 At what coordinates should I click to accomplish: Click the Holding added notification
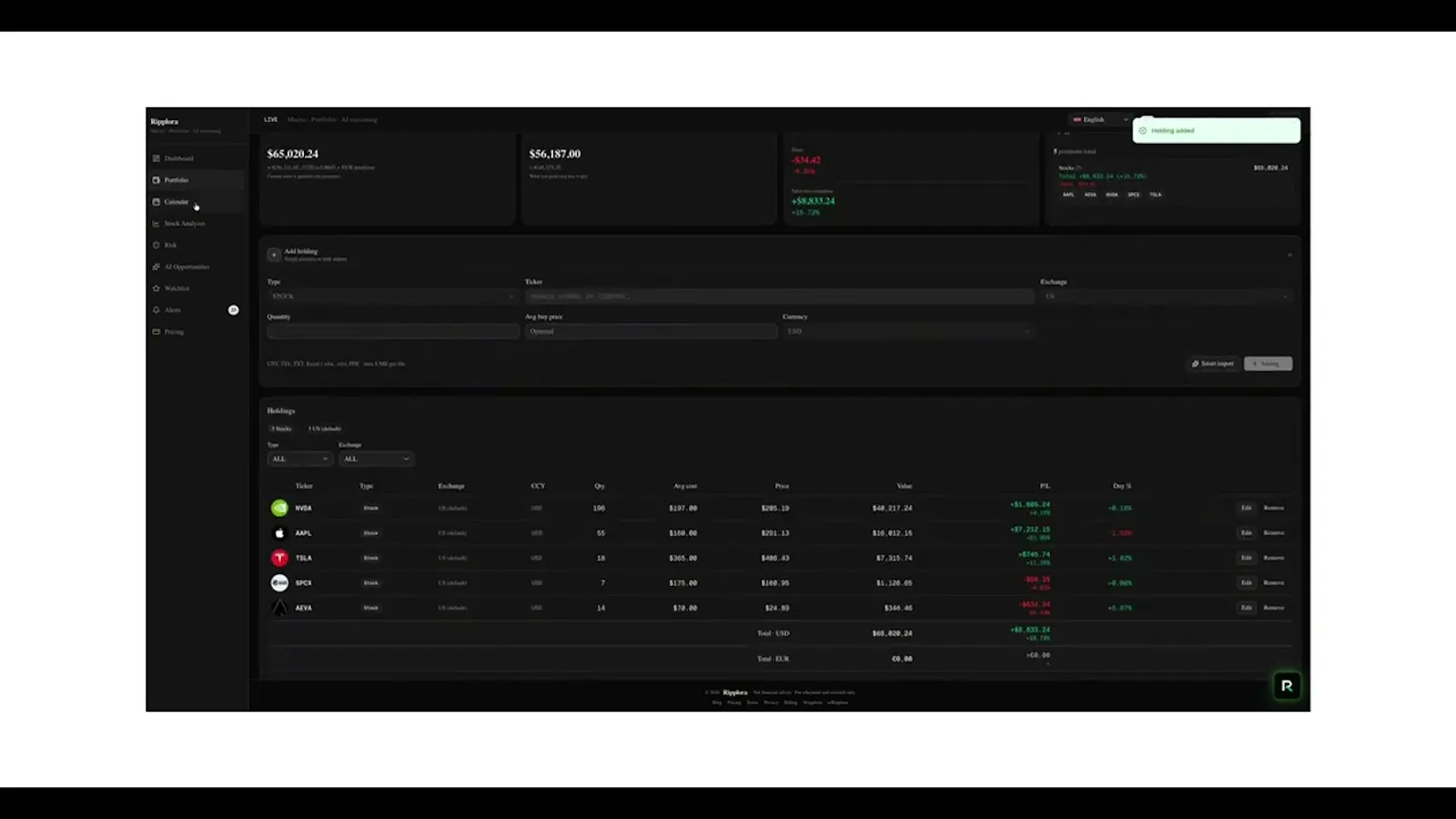coord(1216,131)
